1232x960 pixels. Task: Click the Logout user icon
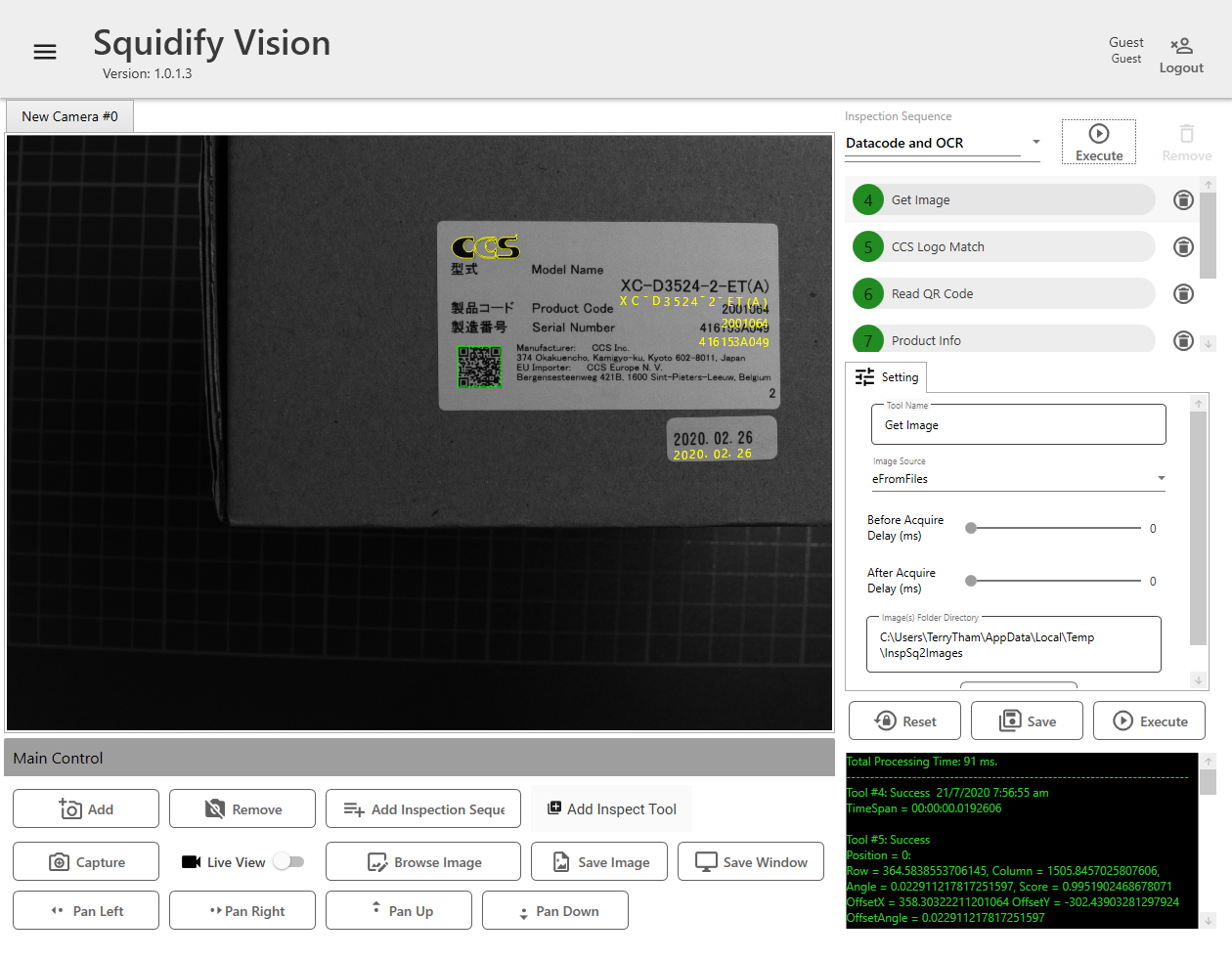pyautogui.click(x=1181, y=45)
